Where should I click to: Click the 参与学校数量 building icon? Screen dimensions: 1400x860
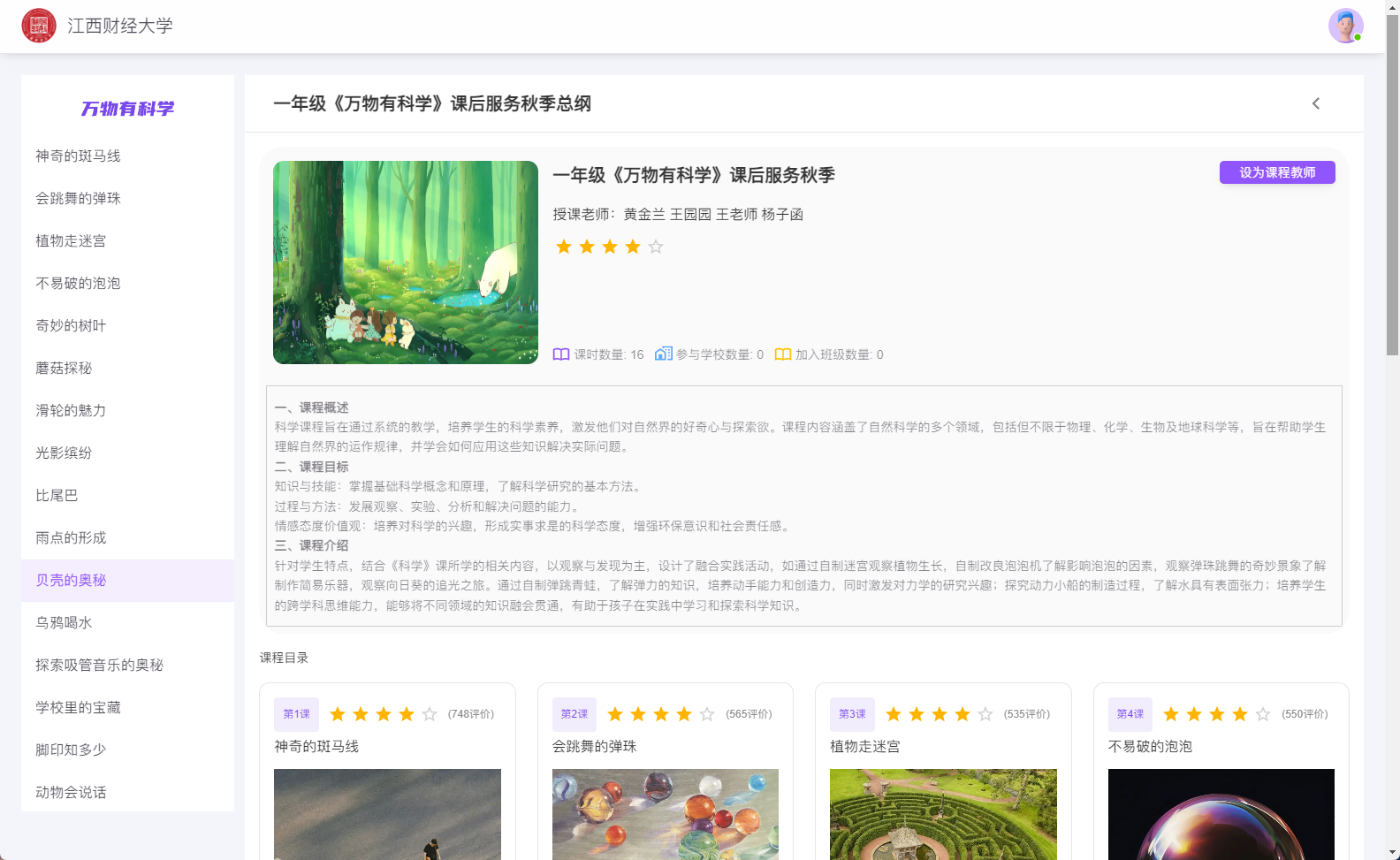663,354
